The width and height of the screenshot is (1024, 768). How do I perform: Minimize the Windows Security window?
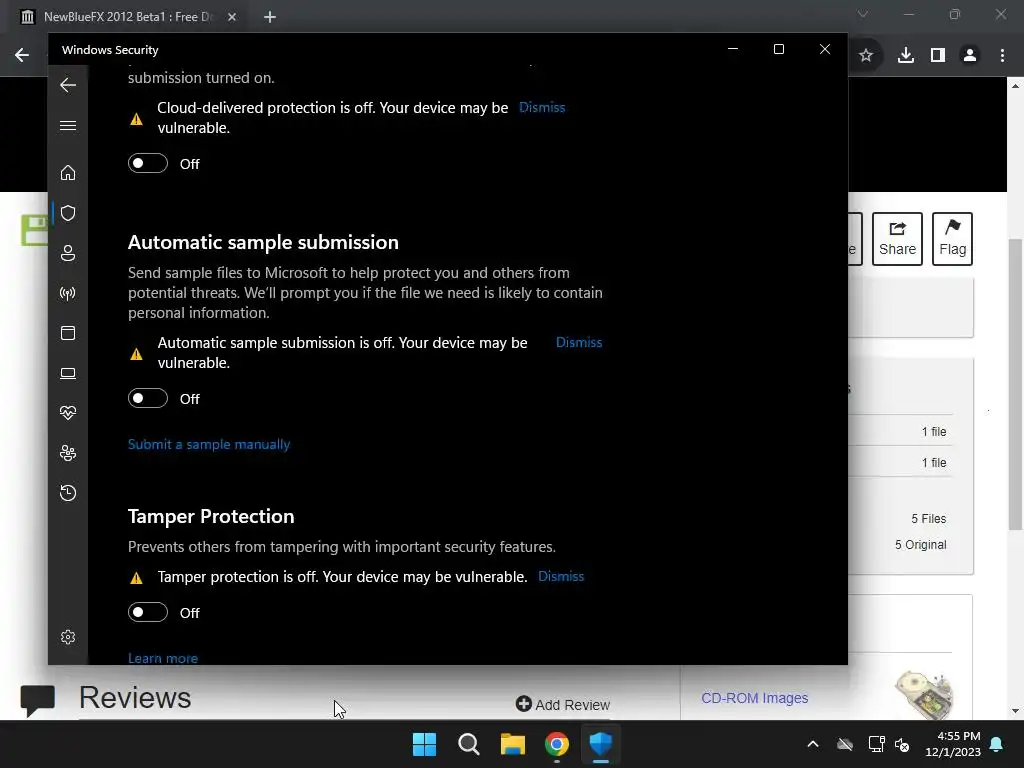pos(733,49)
